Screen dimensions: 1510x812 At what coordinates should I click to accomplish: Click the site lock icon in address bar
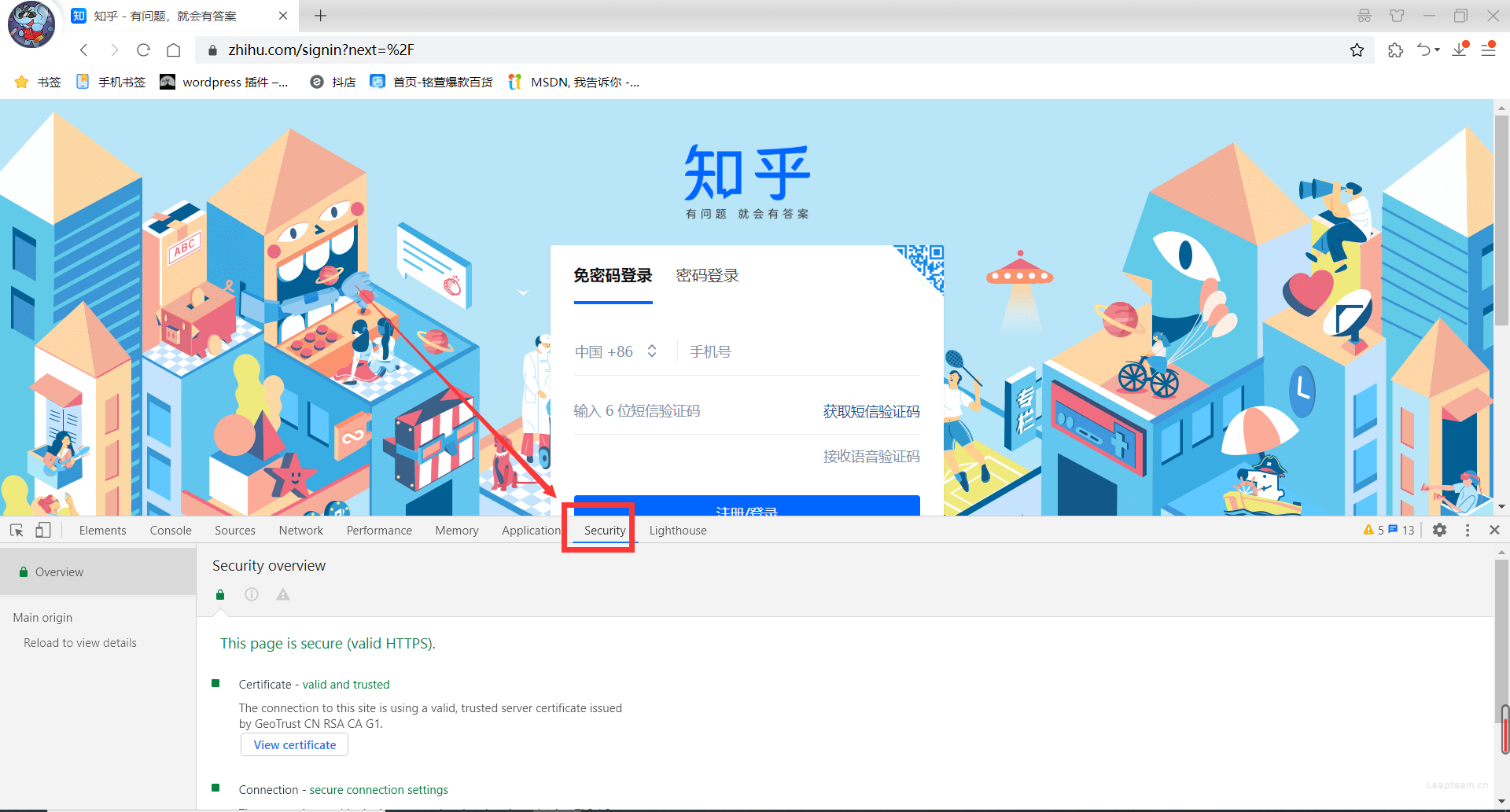click(212, 50)
